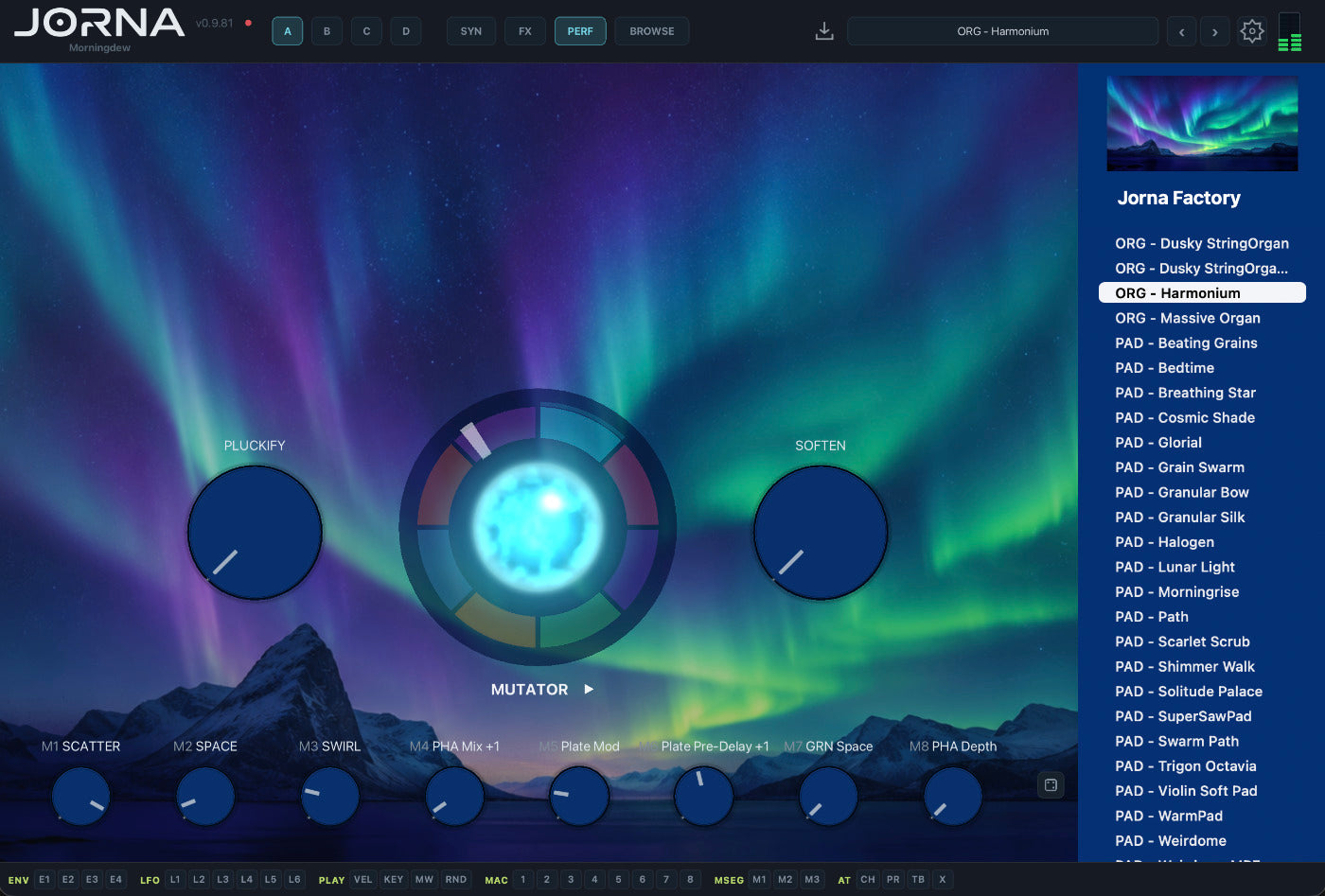The height and width of the screenshot is (896, 1325).
Task: Switch to layer C
Action: point(367,31)
